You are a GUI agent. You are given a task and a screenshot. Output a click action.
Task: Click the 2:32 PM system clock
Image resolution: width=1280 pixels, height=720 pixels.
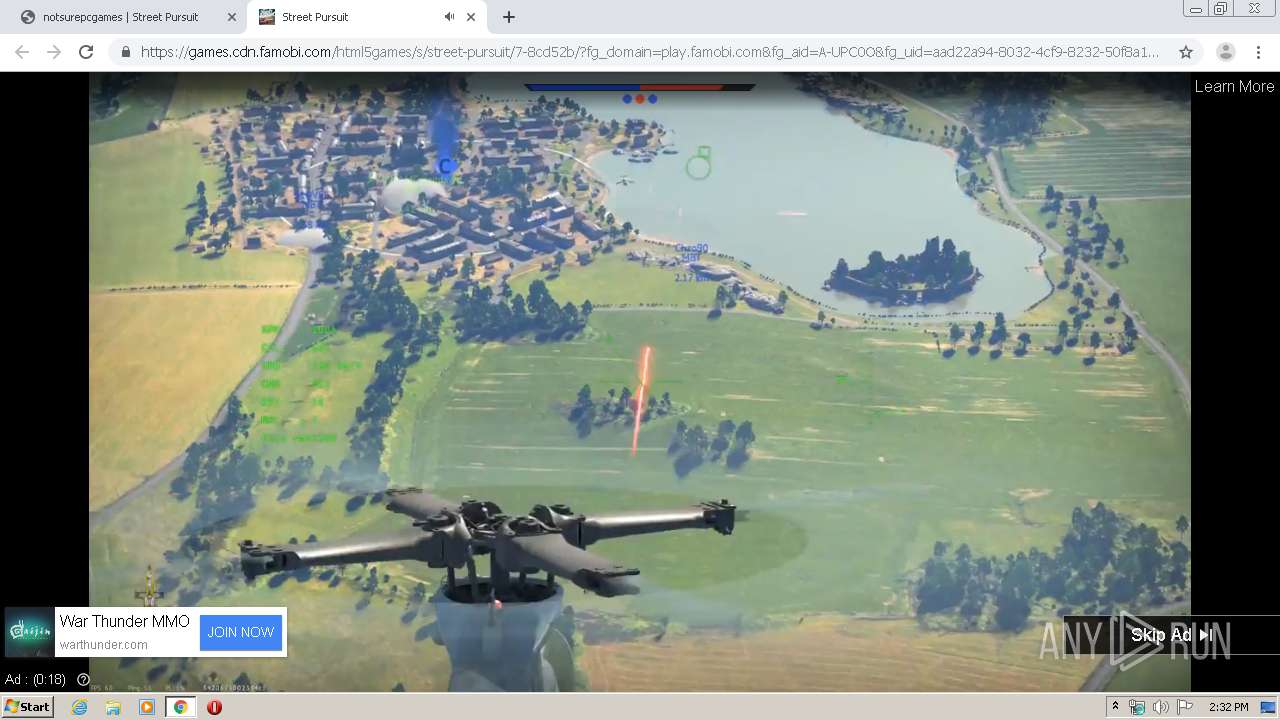tap(1228, 707)
